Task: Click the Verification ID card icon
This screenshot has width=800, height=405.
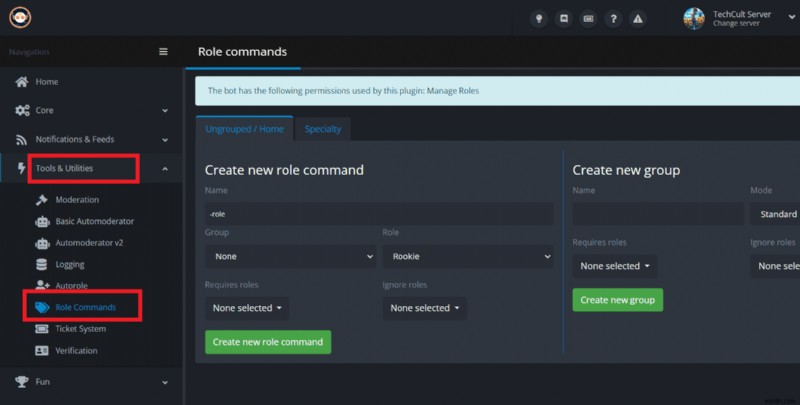Action: click(x=42, y=350)
